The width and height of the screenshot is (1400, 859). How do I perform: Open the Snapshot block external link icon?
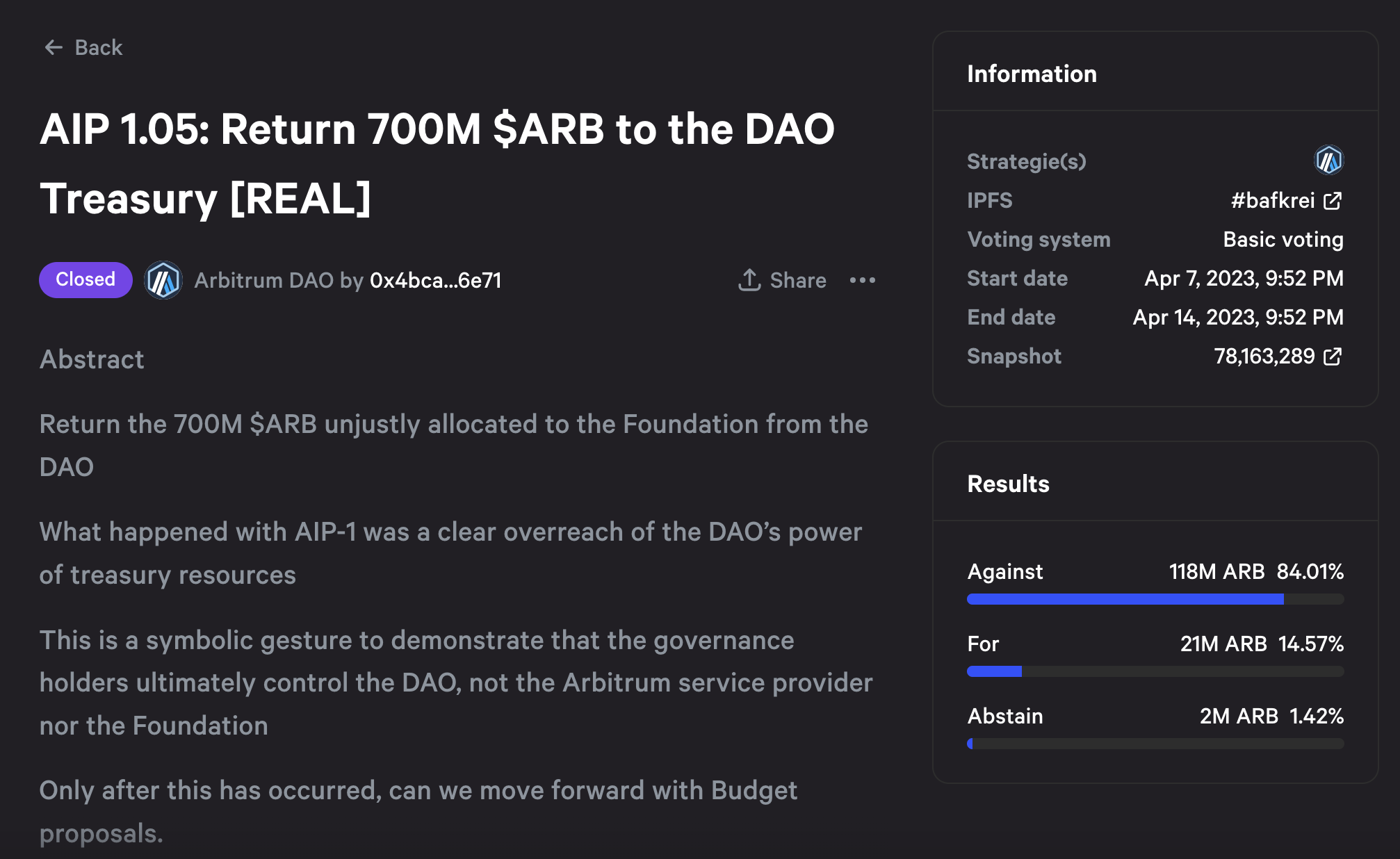click(x=1333, y=357)
